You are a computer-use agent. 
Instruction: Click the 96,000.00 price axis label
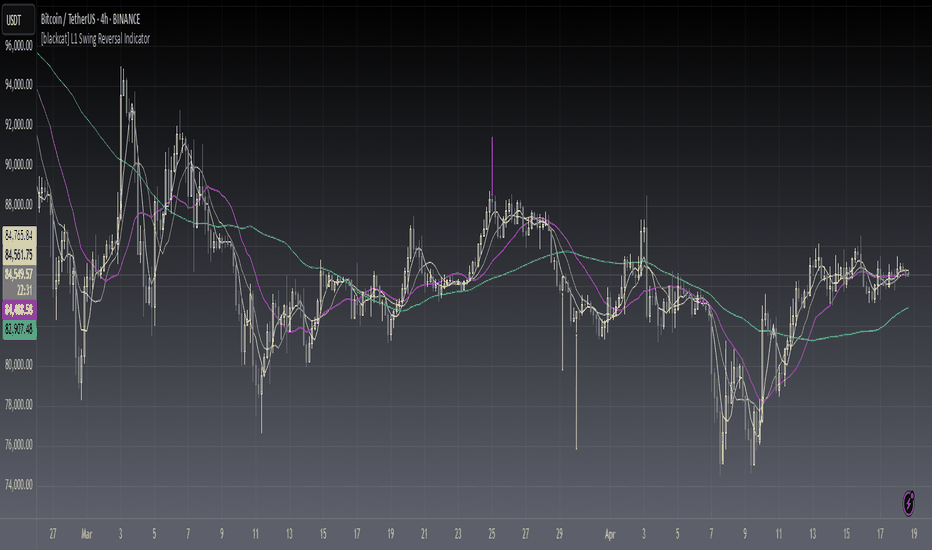click(x=18, y=45)
